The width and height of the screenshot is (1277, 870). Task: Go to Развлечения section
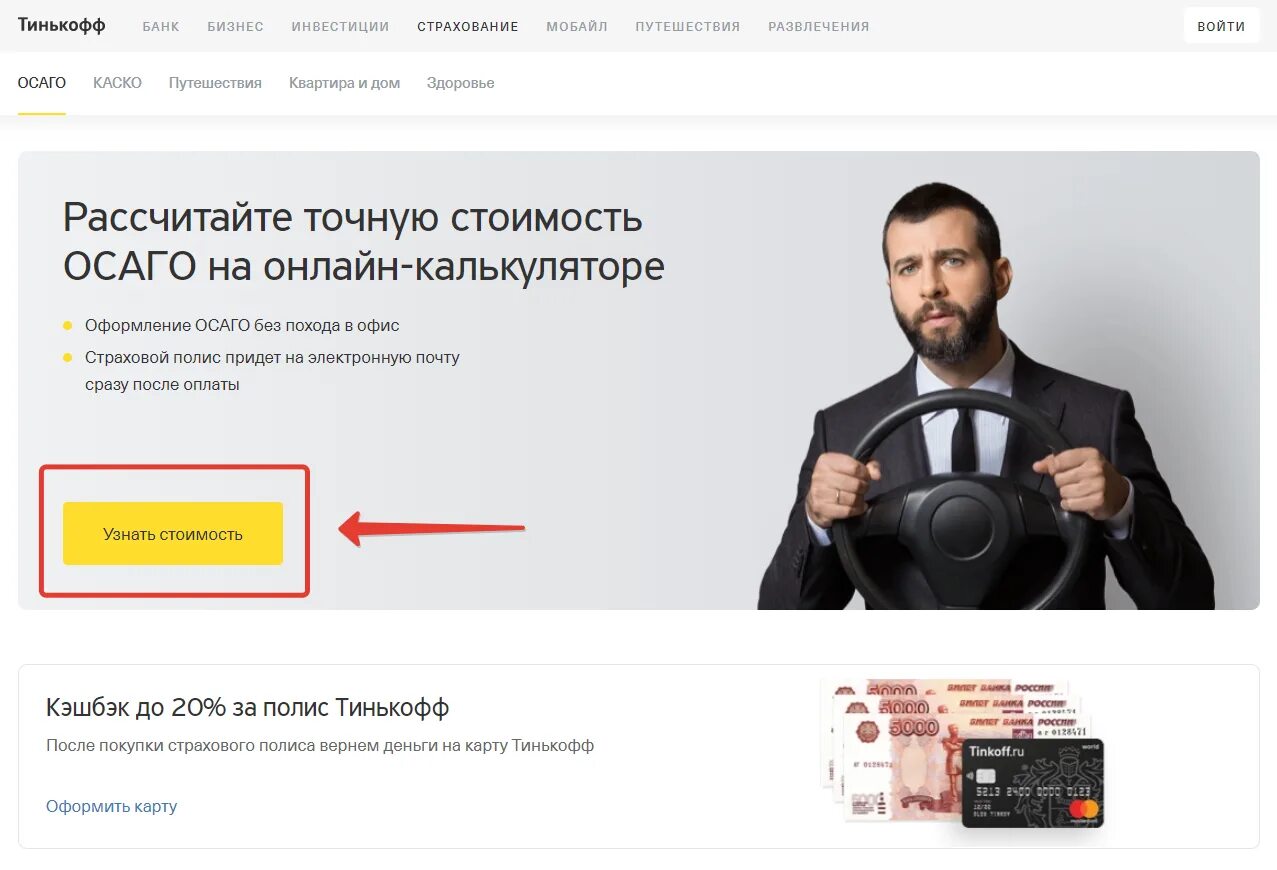819,27
